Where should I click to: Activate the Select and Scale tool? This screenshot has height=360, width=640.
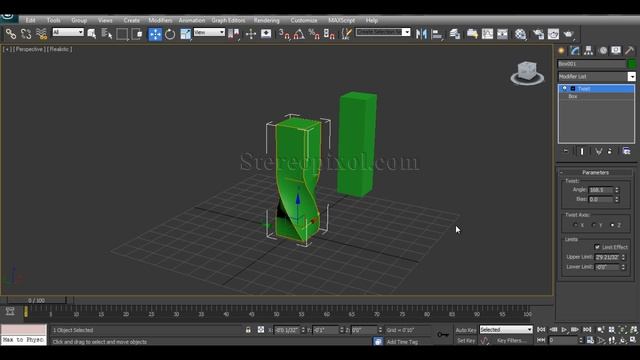(186, 34)
